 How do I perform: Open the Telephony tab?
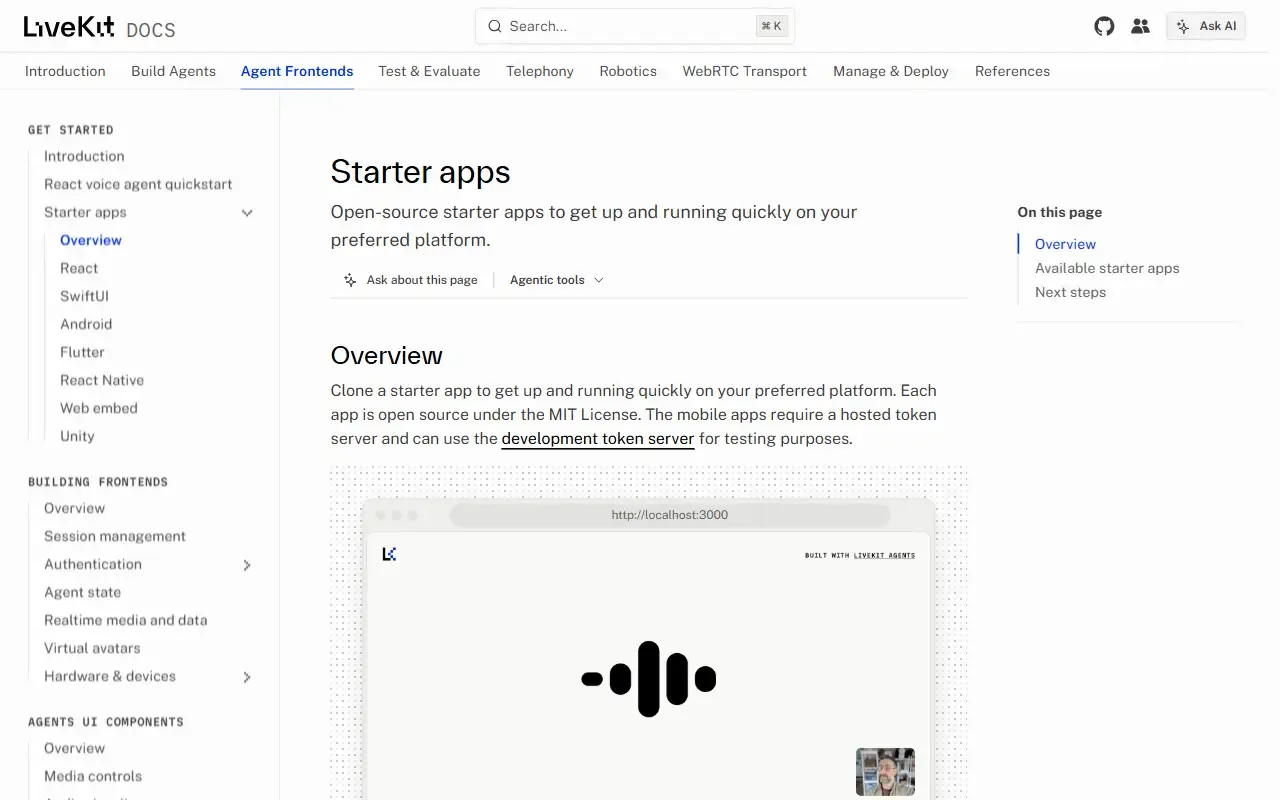tap(540, 71)
